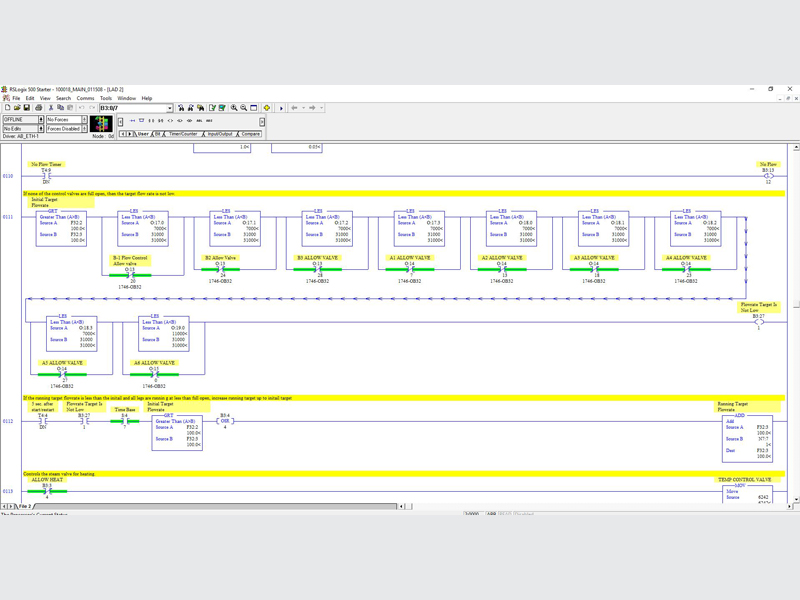Paste from clipboard
The image size is (800, 600).
pyautogui.click(x=70, y=108)
